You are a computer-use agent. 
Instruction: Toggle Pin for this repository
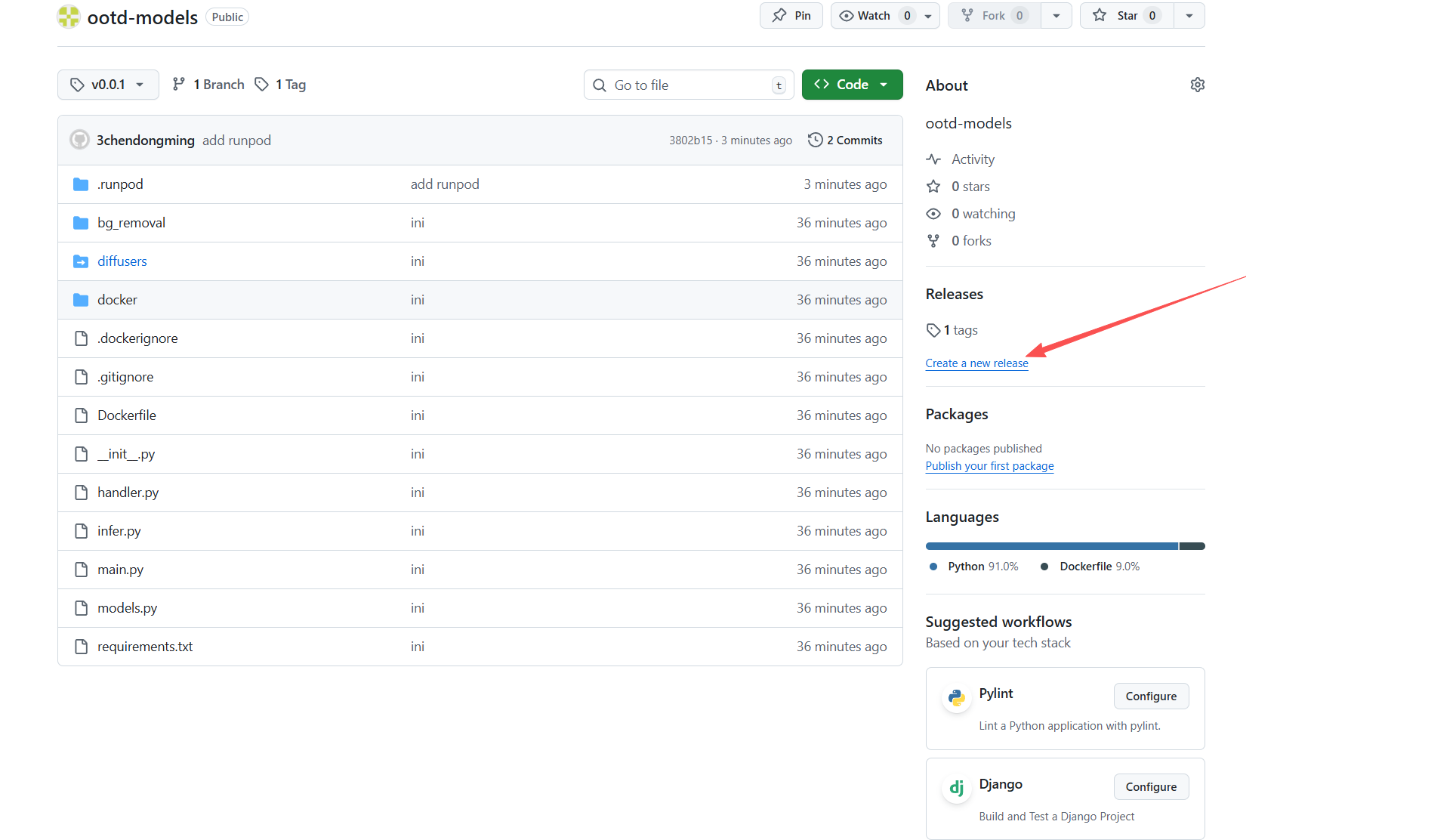click(x=791, y=16)
